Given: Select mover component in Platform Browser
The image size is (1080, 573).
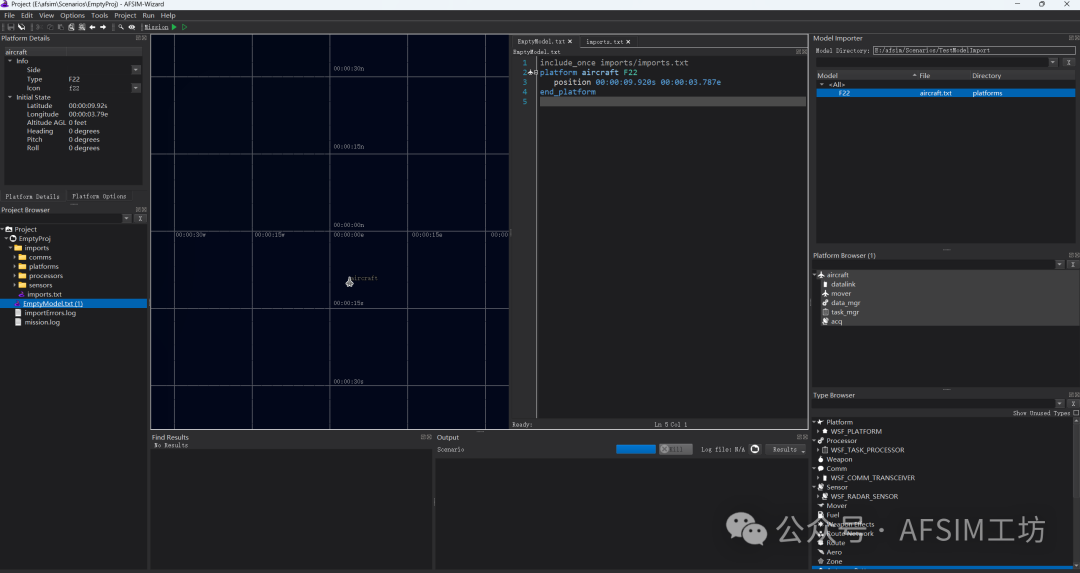Looking at the screenshot, I should 841,293.
